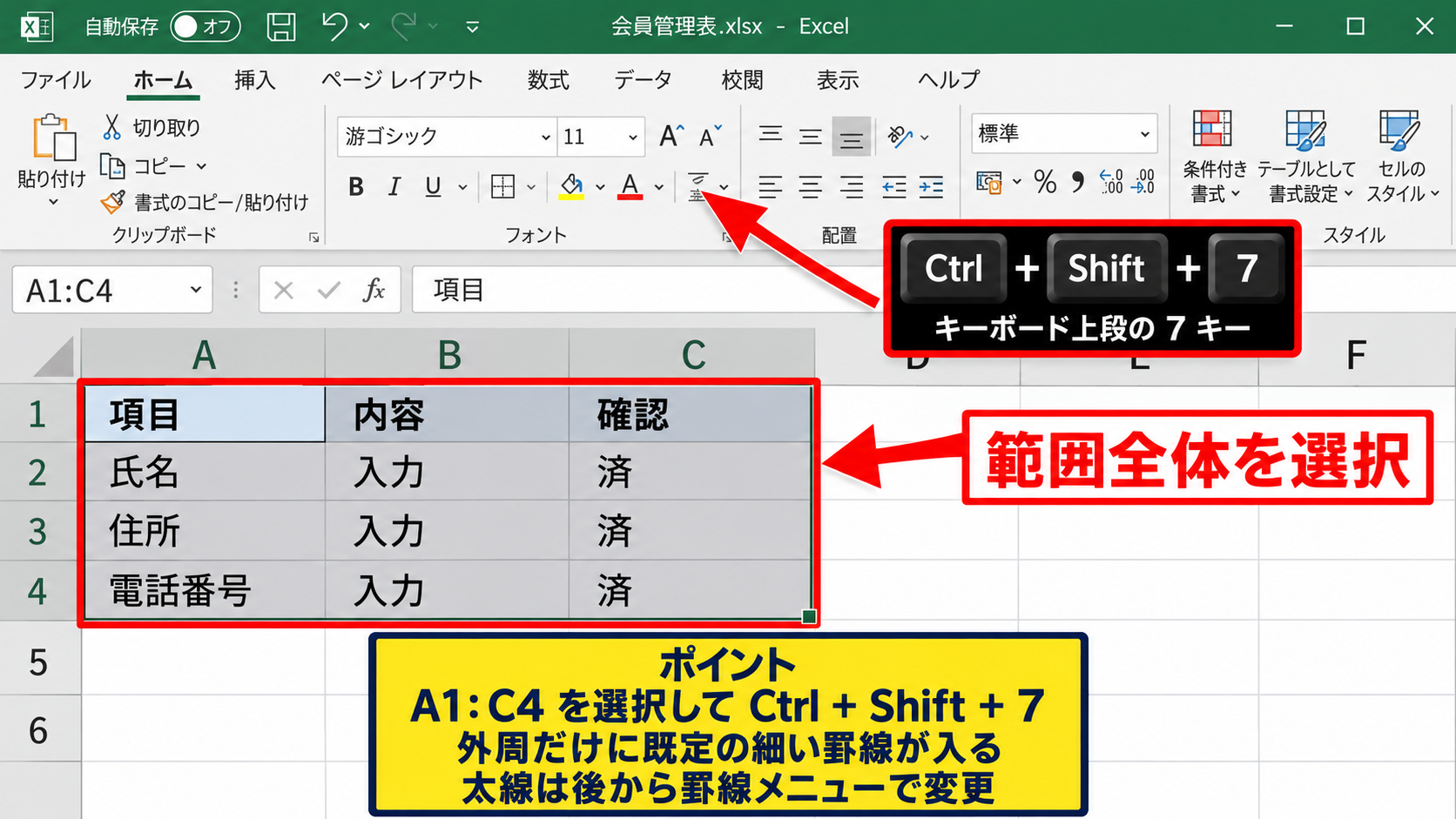Screen dimensions: 1456x819
Task: Select cell containing 電話番号
Action: 204,590
